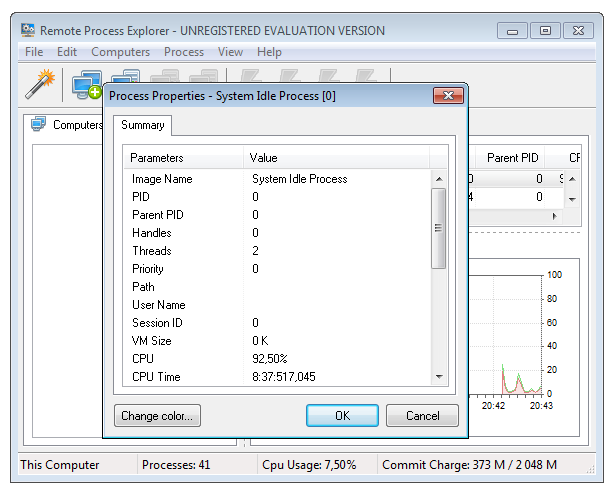Image resolution: width=607 pixels, height=490 pixels.
Task: Close the Remote Process Explorer main window
Action: 578,31
